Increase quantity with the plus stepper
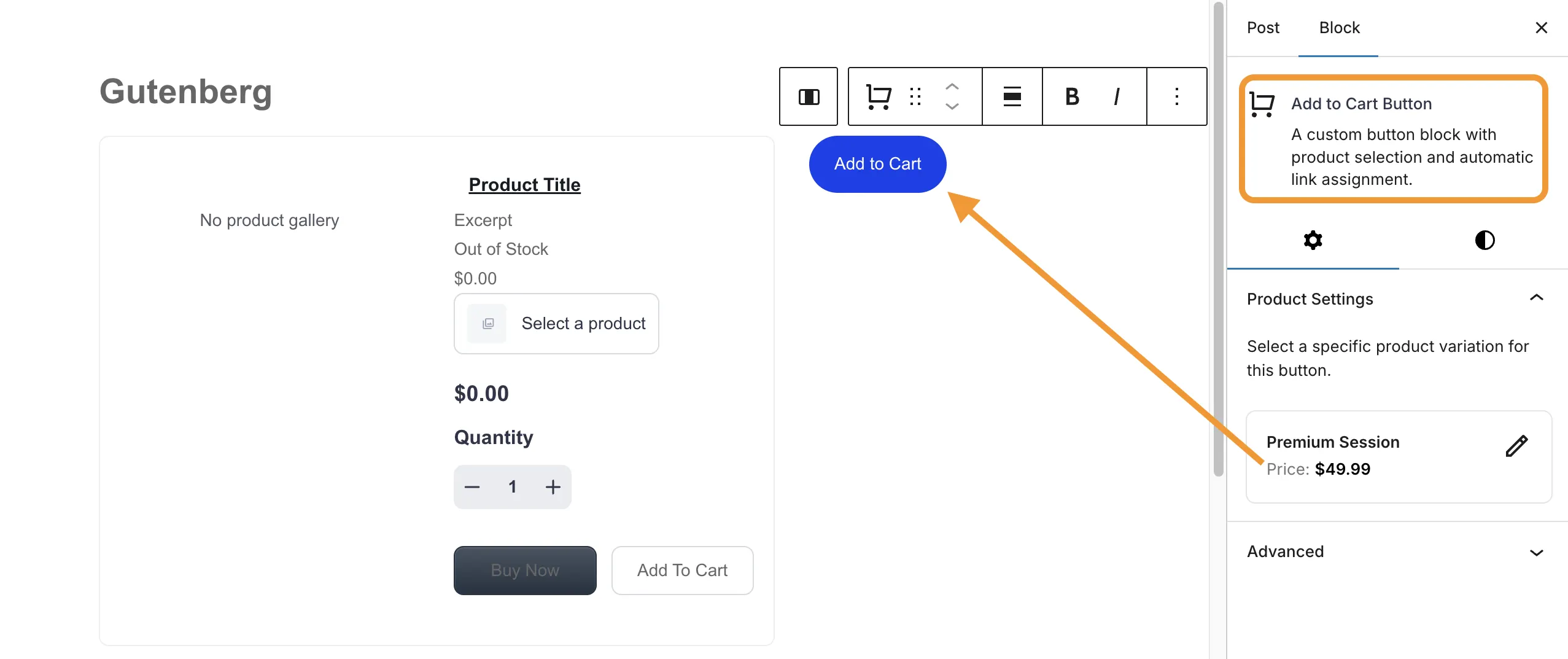 (552, 486)
